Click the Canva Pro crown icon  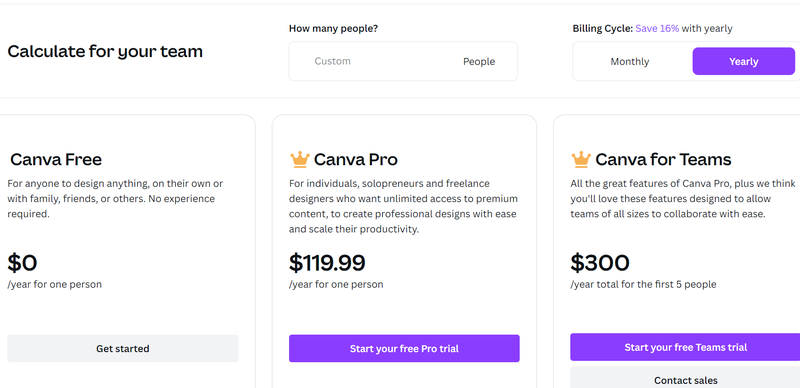(299, 160)
